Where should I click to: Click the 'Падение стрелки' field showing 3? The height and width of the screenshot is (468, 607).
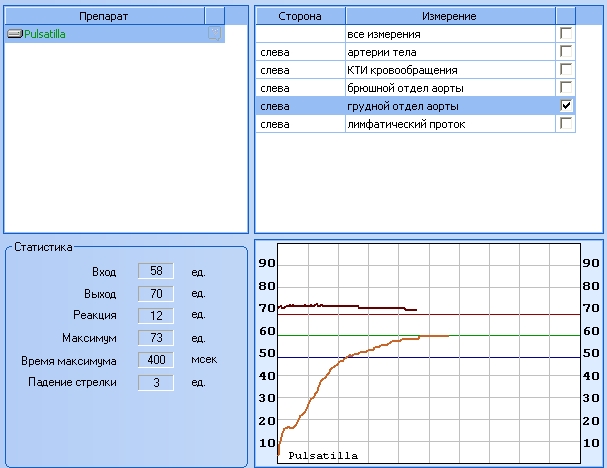coord(156,382)
